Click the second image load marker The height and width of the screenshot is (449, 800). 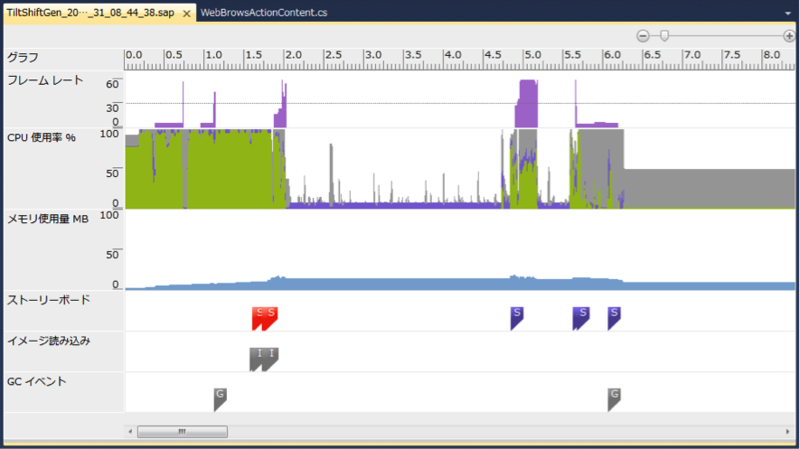click(x=271, y=359)
